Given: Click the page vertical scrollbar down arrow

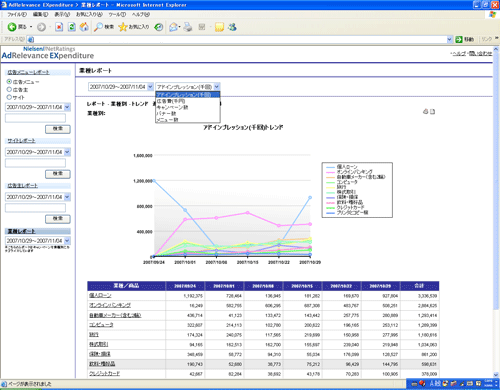Looking at the screenshot, I should click(x=496, y=375).
